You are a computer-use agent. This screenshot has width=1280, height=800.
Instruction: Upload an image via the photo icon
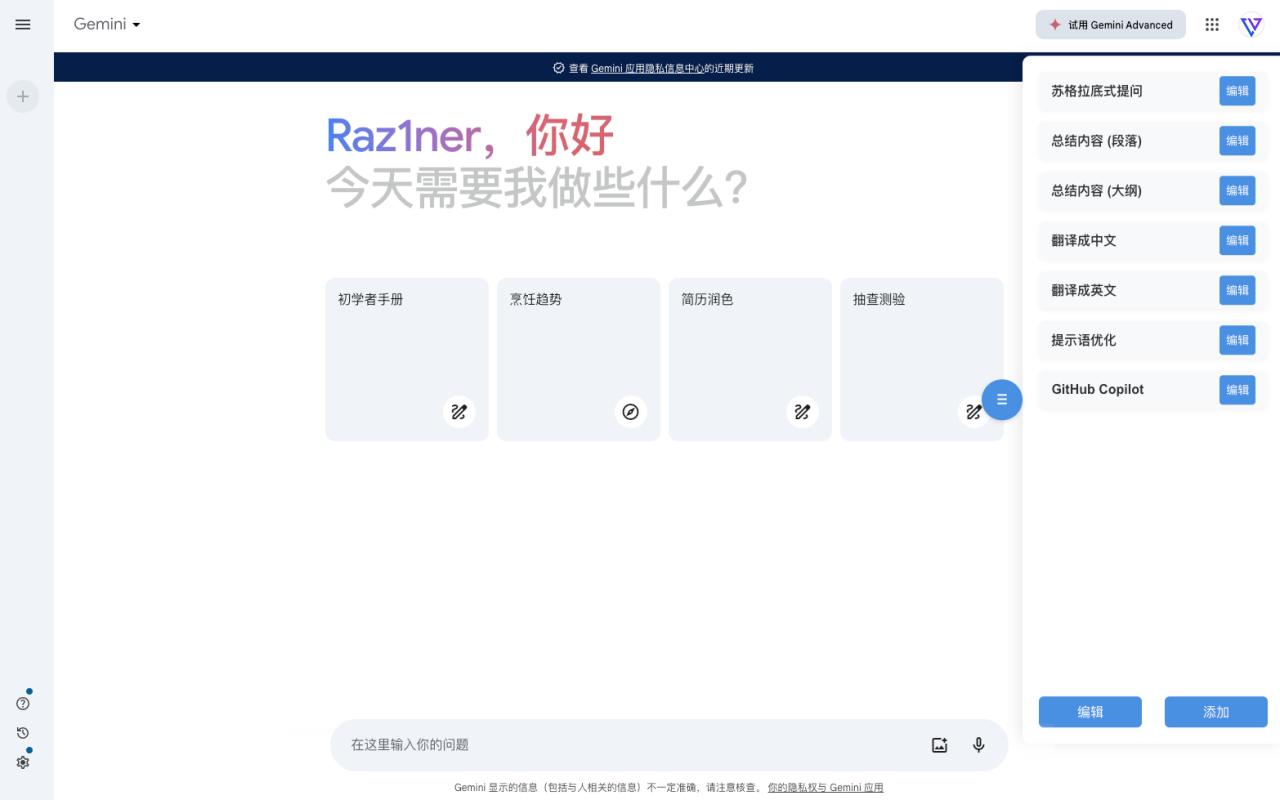(x=939, y=744)
